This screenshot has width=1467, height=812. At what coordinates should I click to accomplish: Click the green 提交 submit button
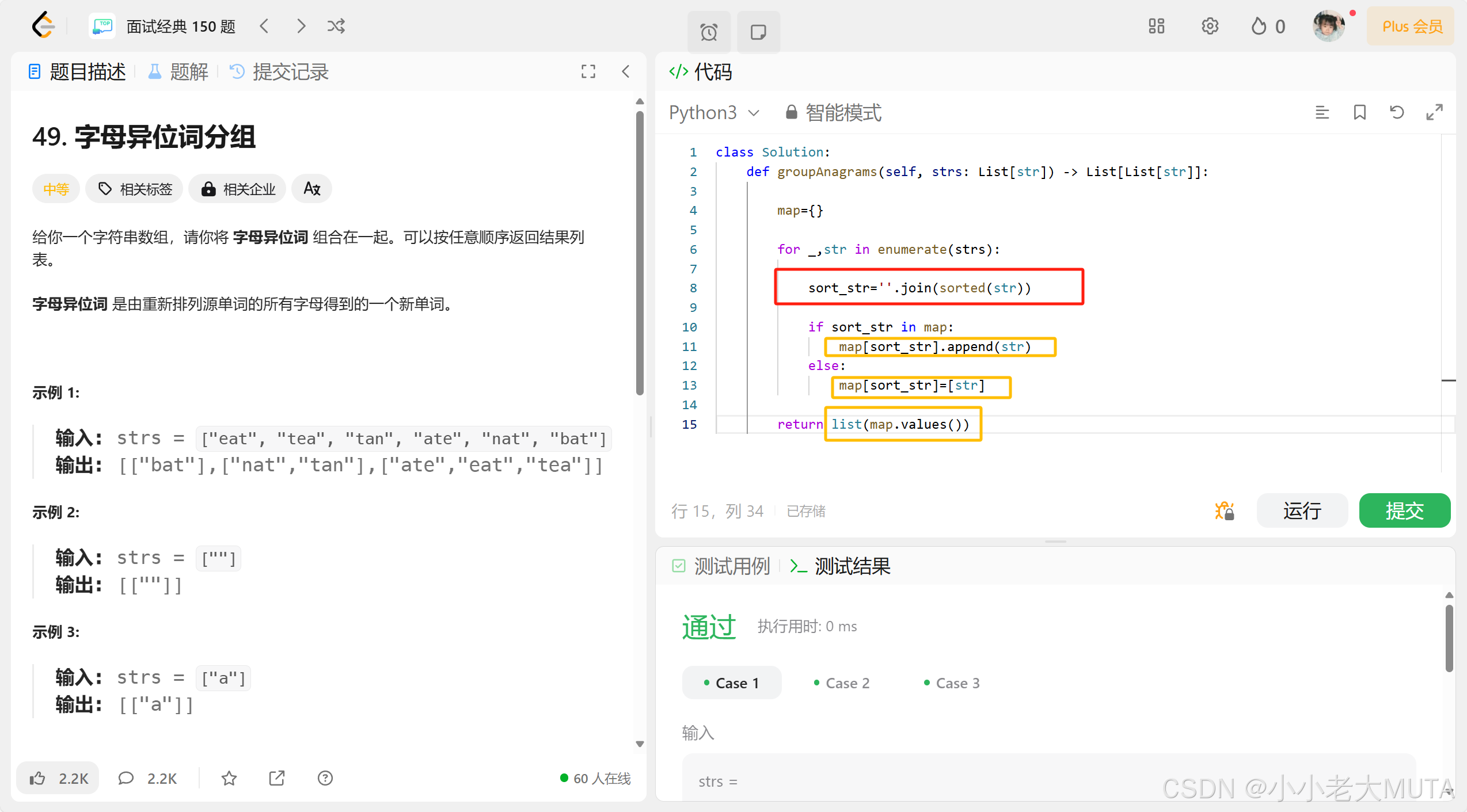point(1404,510)
